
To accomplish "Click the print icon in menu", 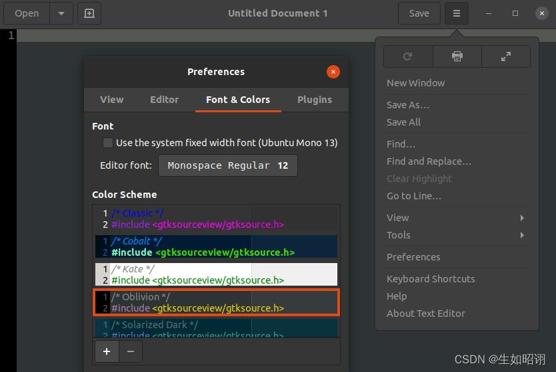I will tap(457, 56).
